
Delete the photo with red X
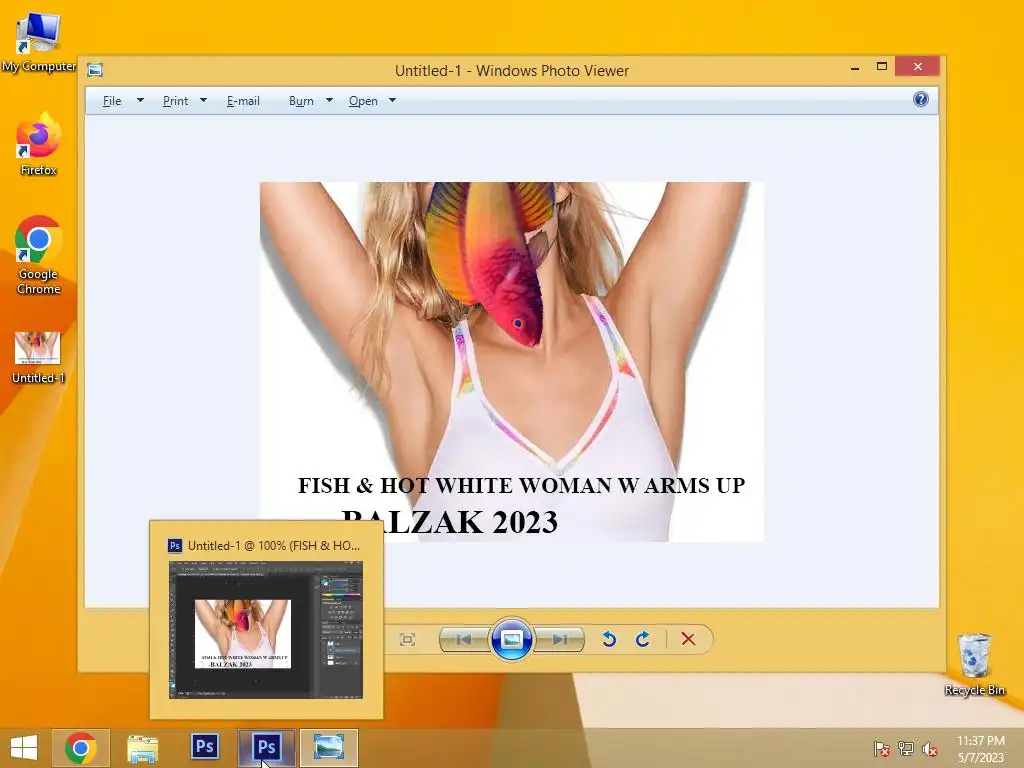pos(688,639)
